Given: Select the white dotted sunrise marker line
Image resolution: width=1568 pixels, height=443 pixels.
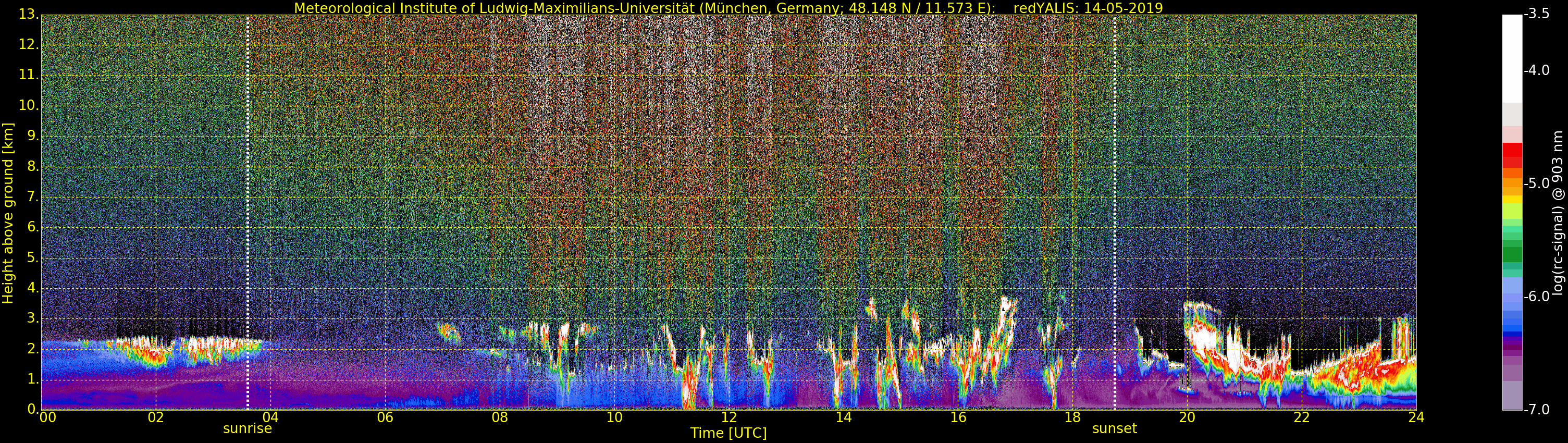Looking at the screenshot, I should point(248,212).
